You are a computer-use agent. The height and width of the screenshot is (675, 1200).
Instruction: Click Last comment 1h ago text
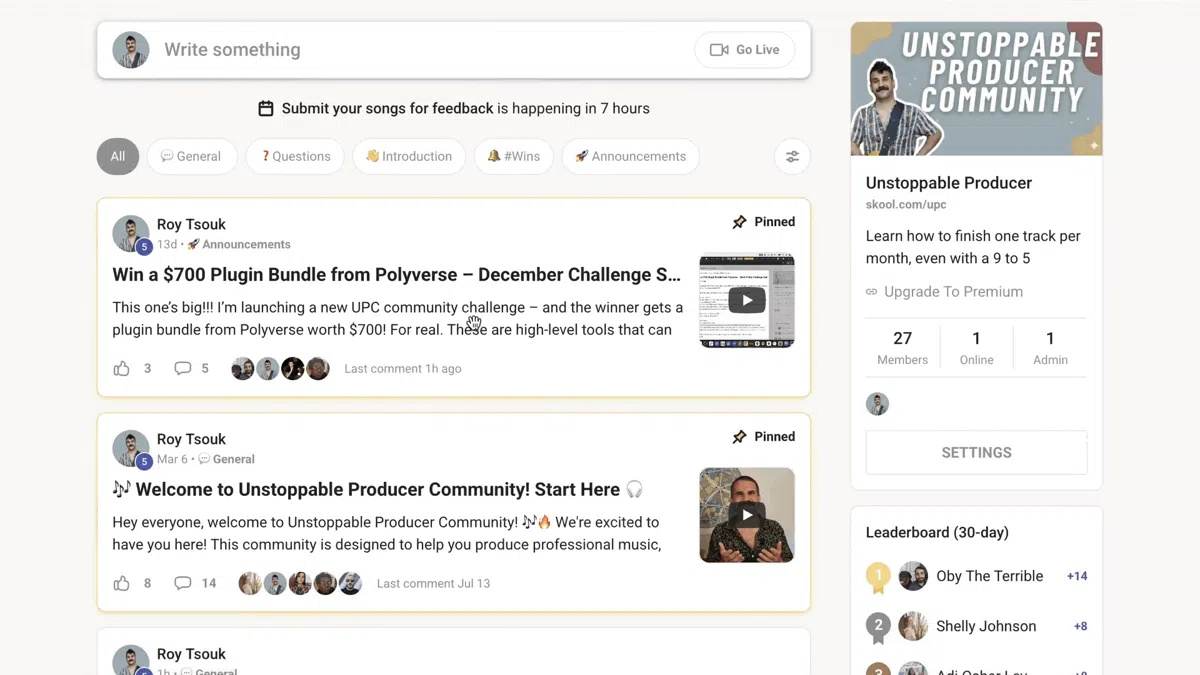click(x=403, y=368)
